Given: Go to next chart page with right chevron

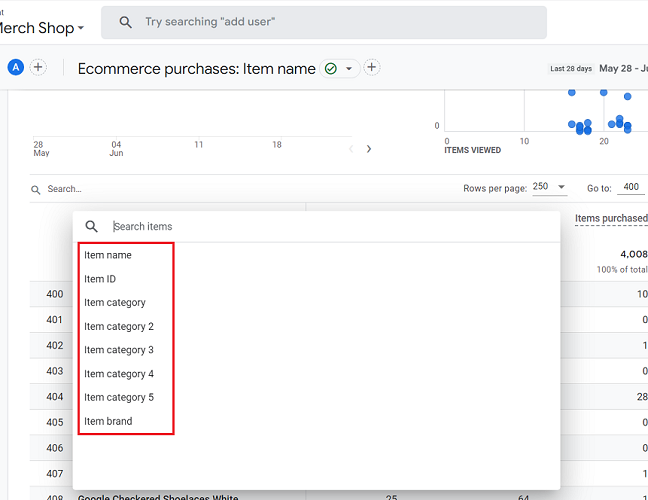Looking at the screenshot, I should pyautogui.click(x=369, y=149).
